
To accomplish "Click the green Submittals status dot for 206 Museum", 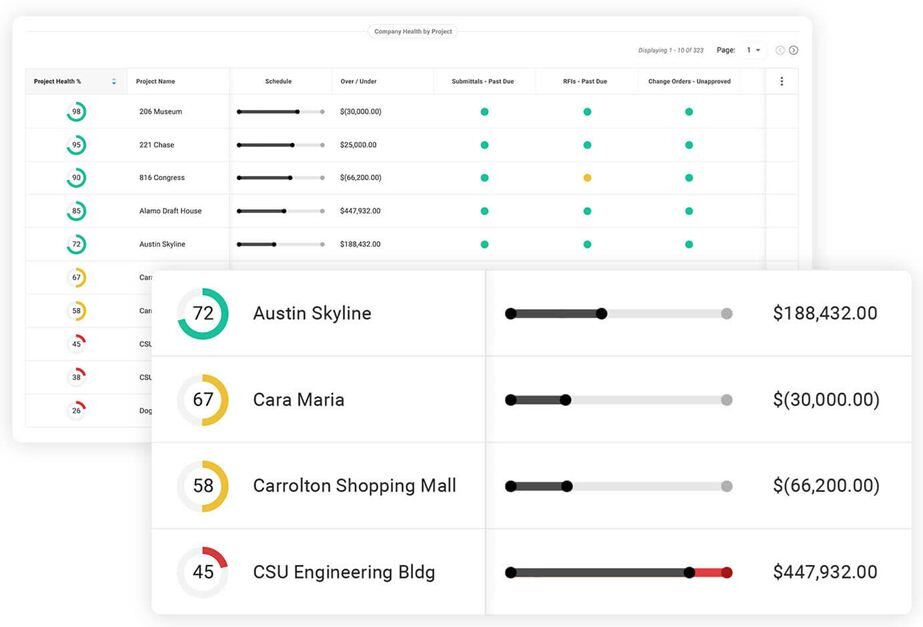I will pyautogui.click(x=484, y=111).
